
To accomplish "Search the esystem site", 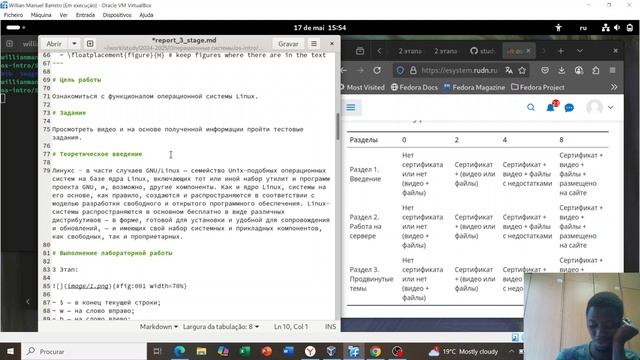I will coord(531,108).
